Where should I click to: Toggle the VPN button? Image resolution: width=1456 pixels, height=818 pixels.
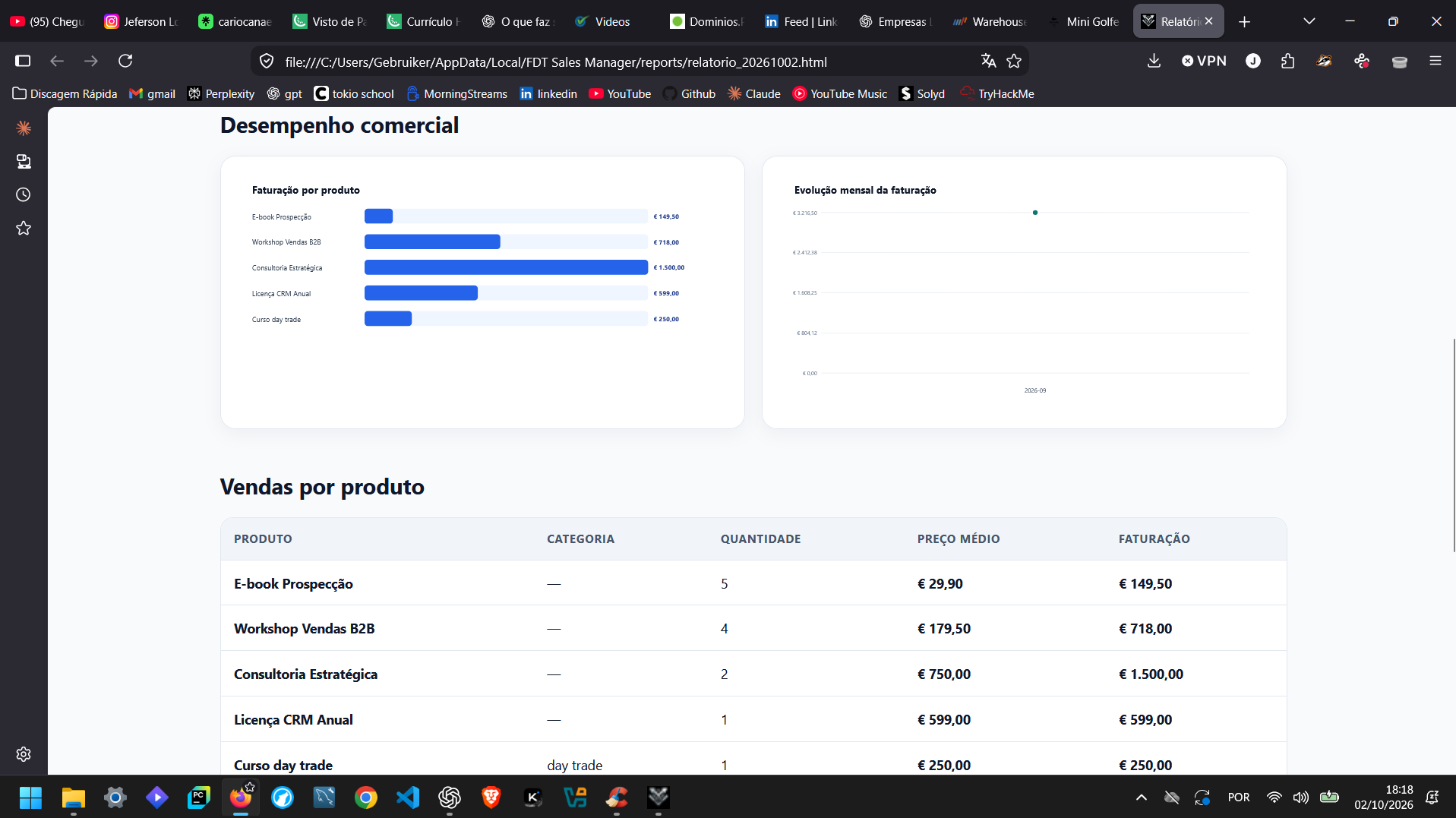[1204, 61]
